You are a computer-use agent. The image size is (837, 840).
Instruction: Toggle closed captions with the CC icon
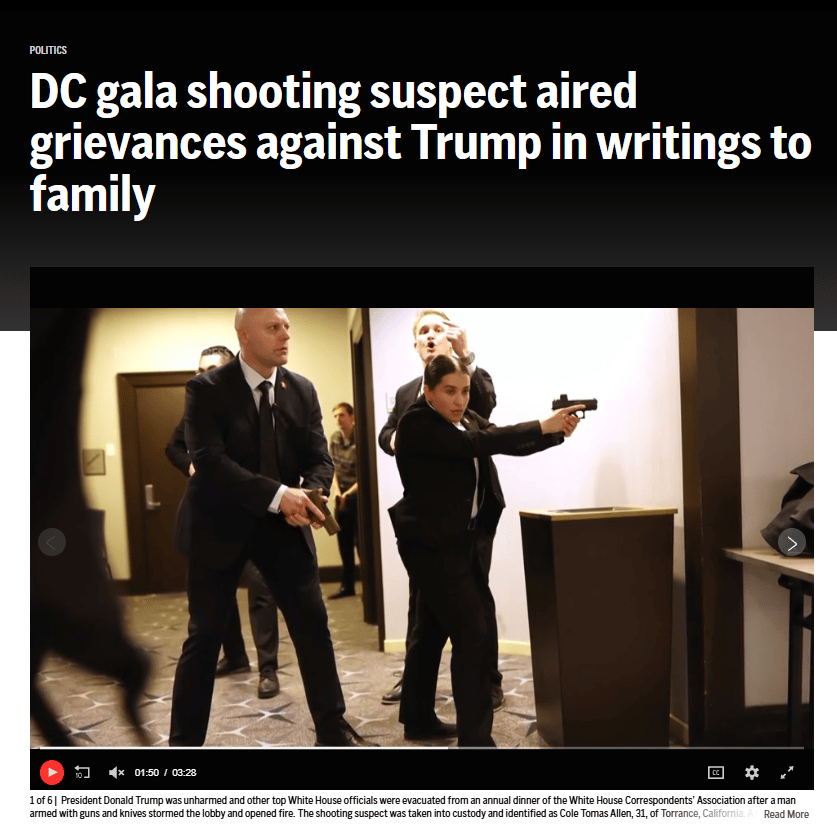click(716, 772)
